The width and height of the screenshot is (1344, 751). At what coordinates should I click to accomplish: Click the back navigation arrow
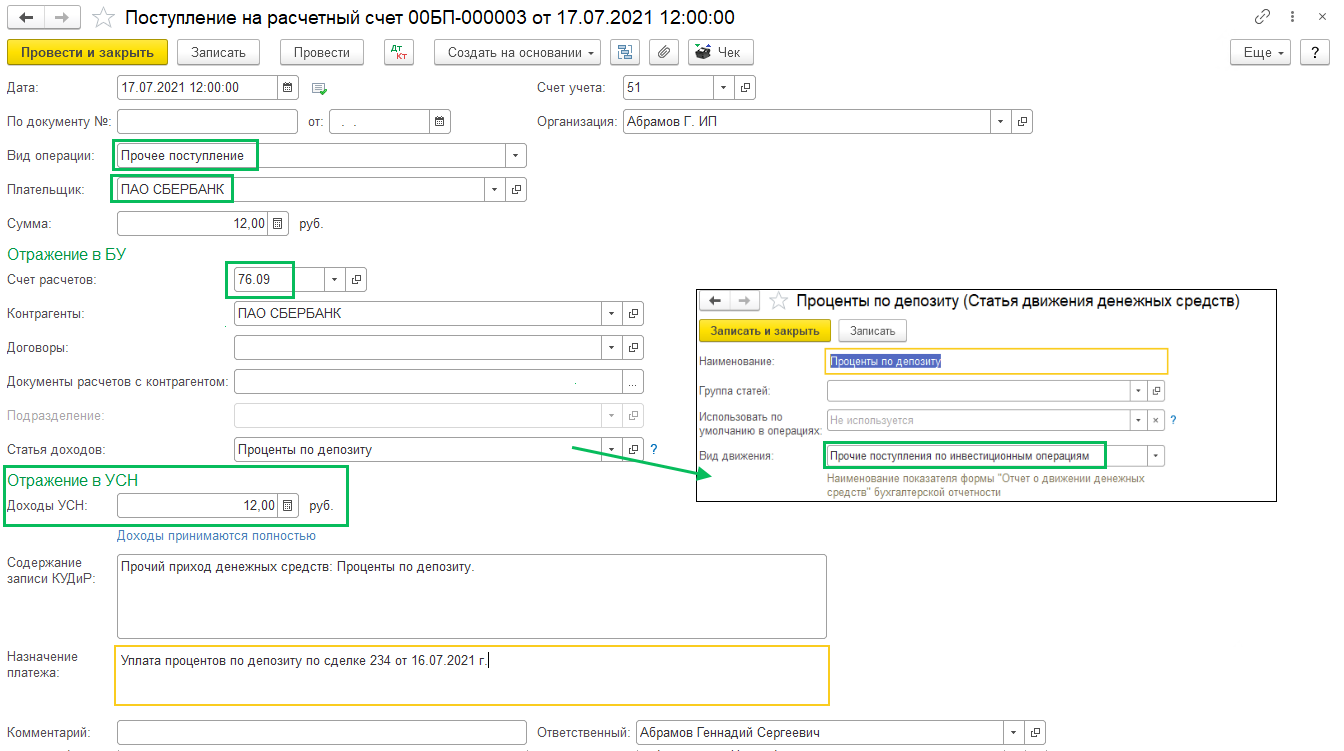[26, 18]
